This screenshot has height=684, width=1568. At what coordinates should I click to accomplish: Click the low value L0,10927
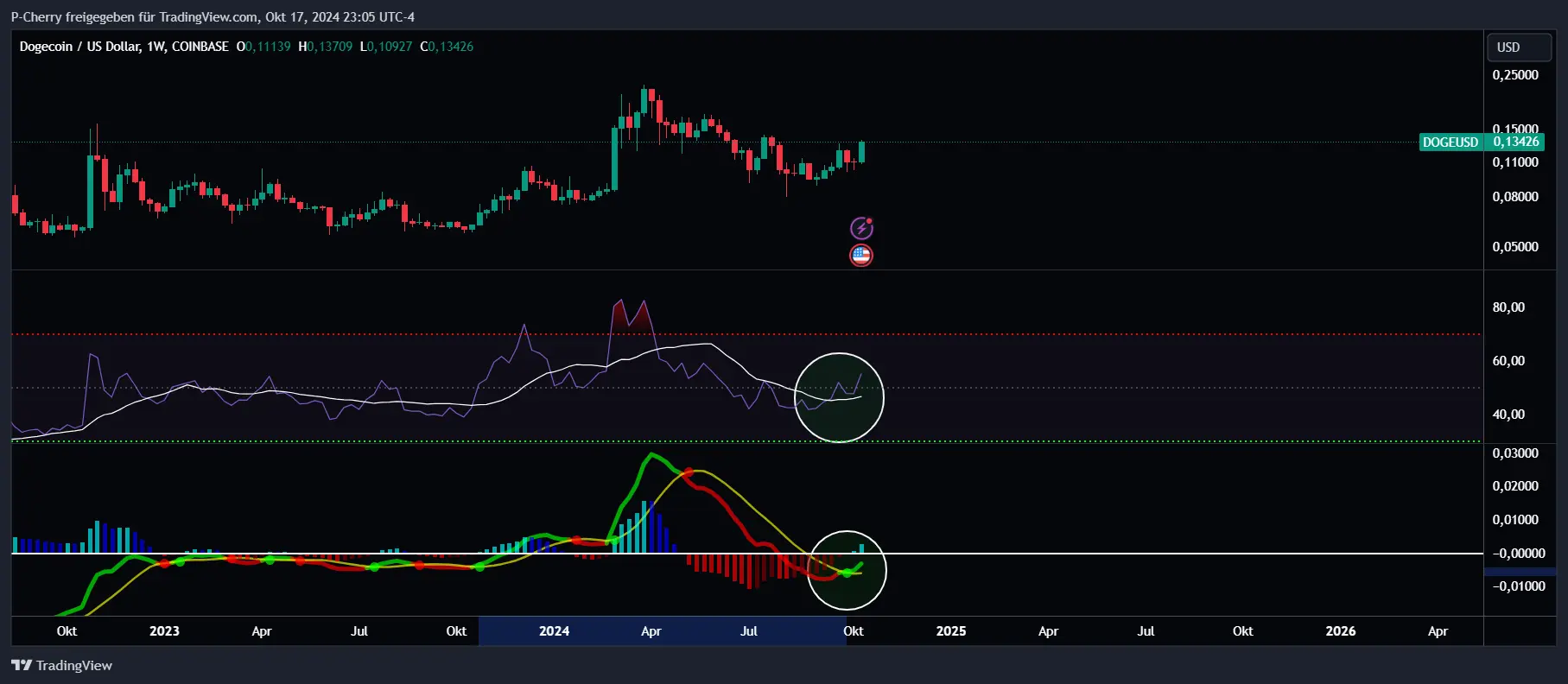pyautogui.click(x=386, y=47)
